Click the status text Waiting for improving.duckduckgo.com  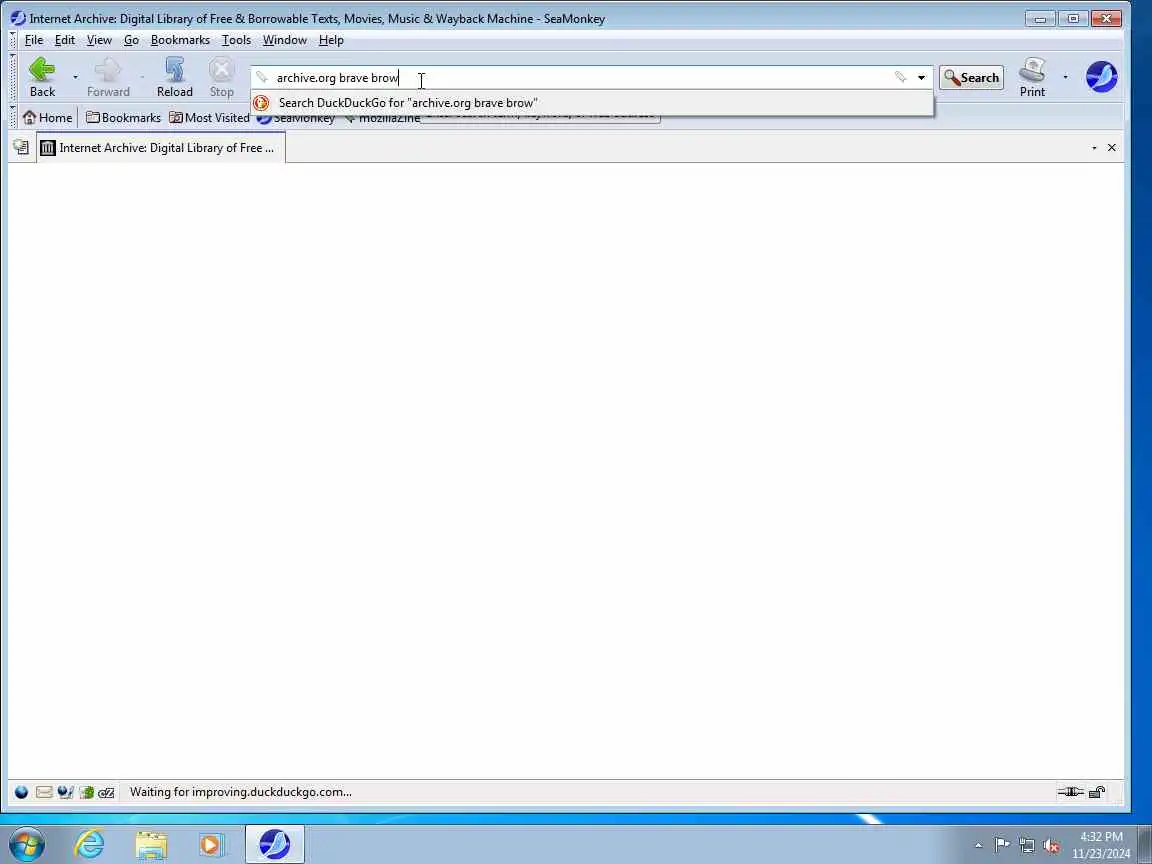coord(240,792)
